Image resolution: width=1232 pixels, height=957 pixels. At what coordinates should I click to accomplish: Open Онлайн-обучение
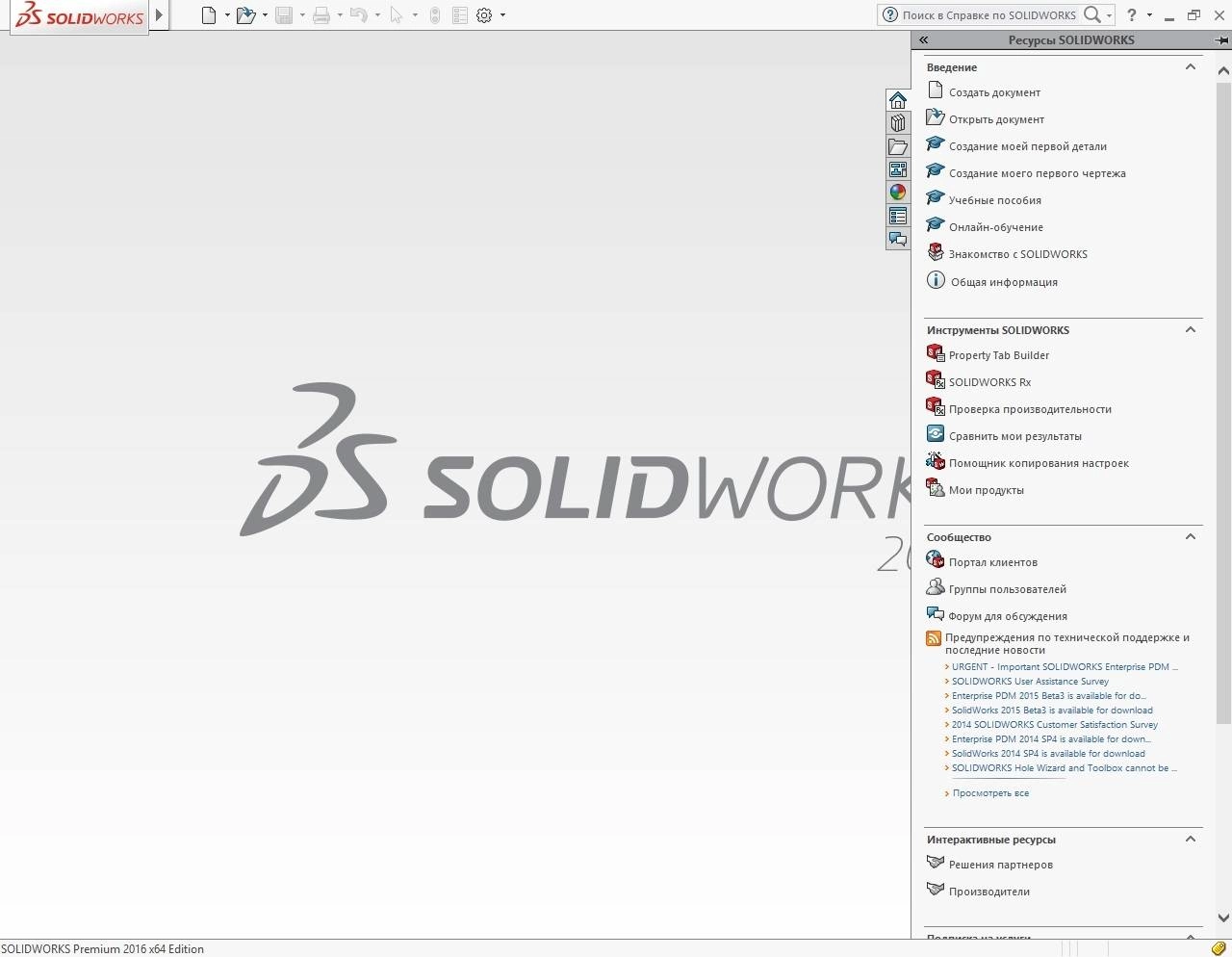tap(996, 227)
